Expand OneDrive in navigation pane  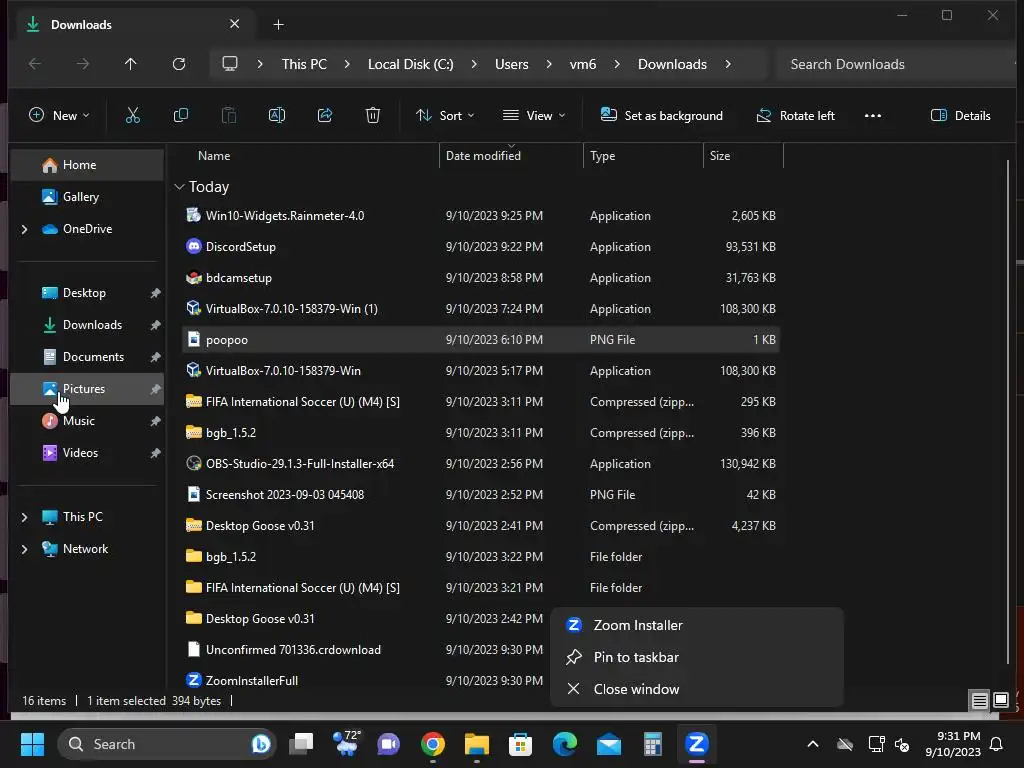pyautogui.click(x=24, y=229)
